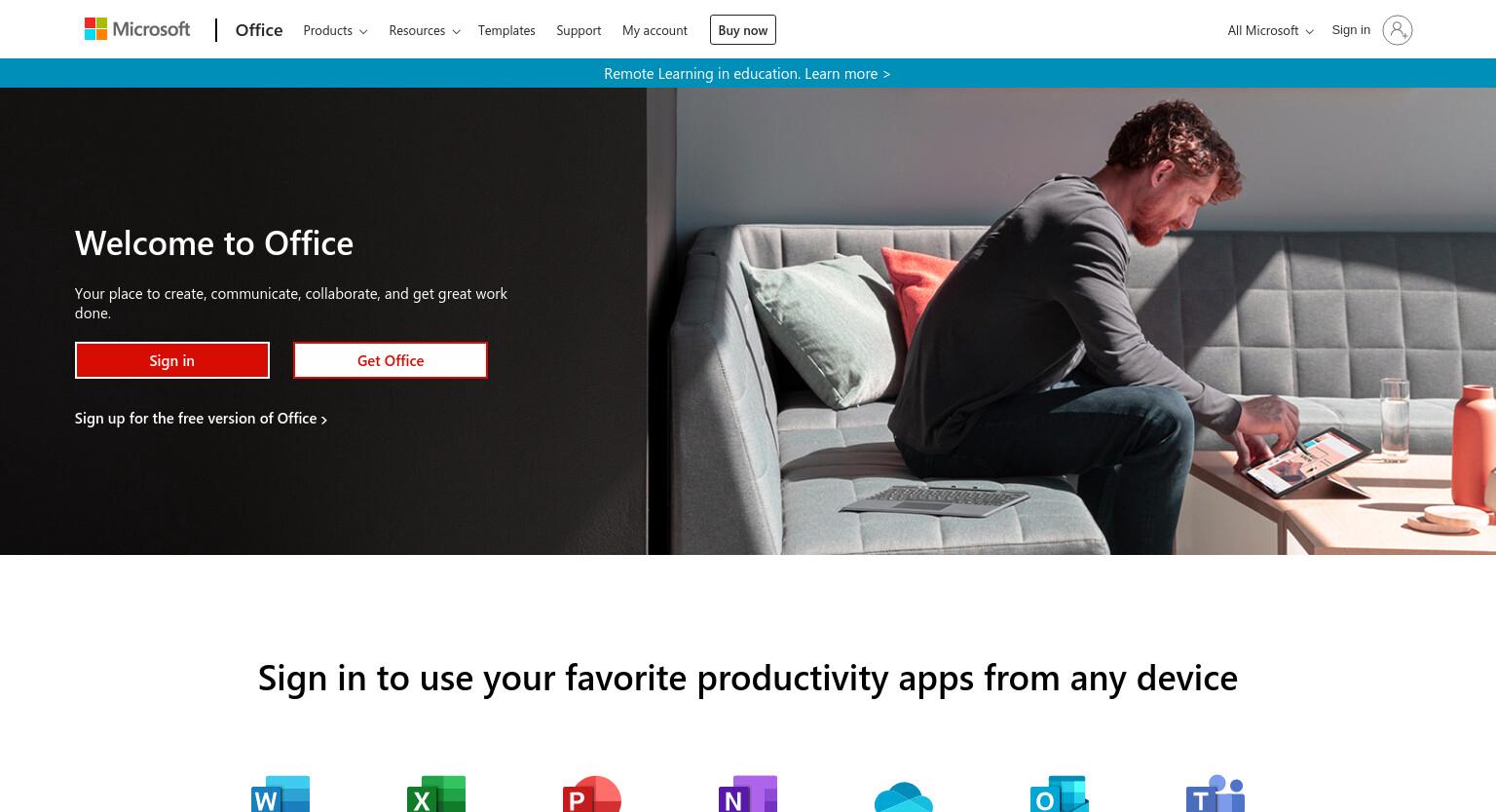Launch the PowerPoint app icon
Screen dimensions: 1496x812
click(x=592, y=794)
